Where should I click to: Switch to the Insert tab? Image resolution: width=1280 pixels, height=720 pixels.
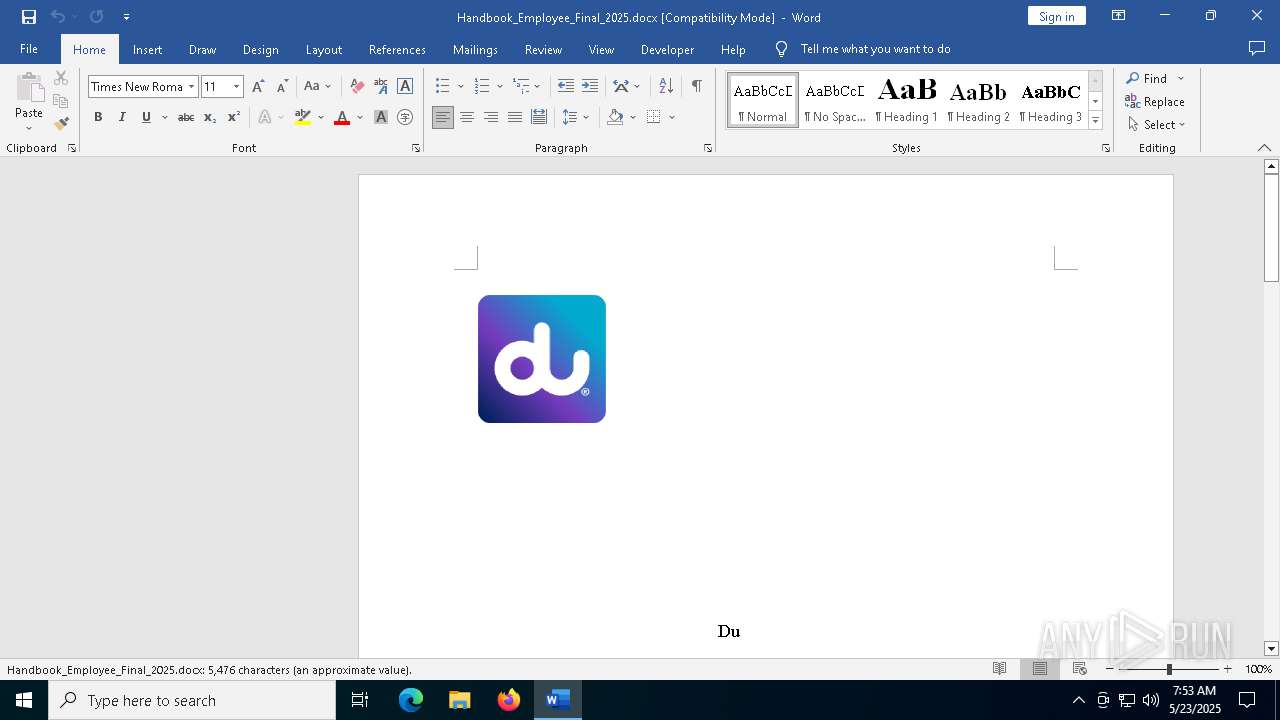(147, 49)
